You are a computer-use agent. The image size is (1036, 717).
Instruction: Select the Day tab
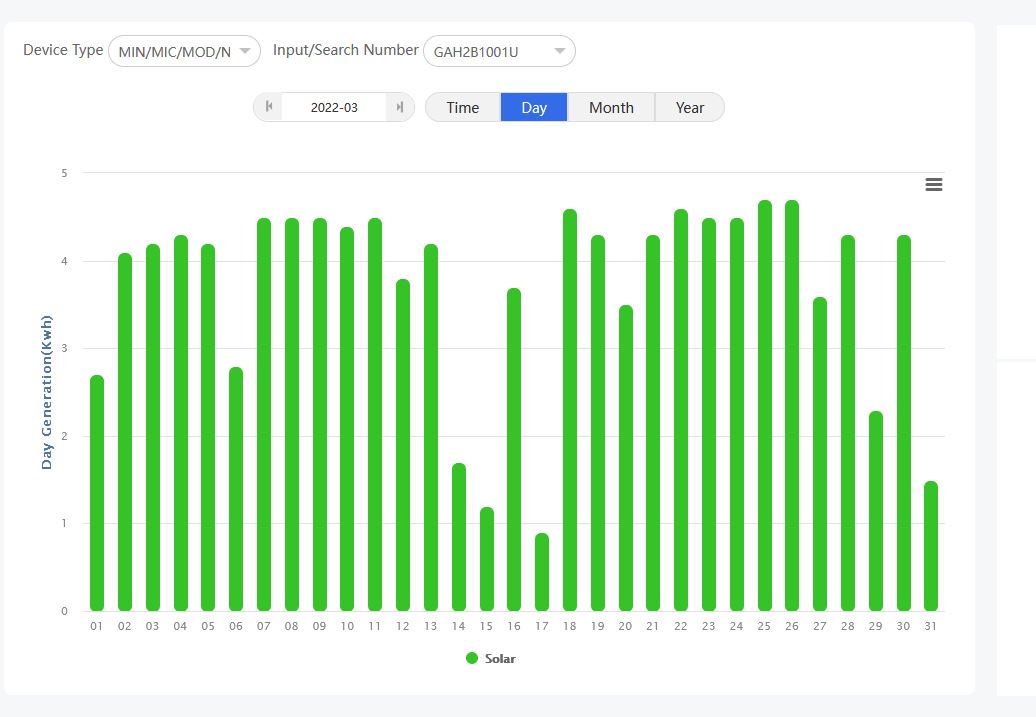tap(534, 107)
